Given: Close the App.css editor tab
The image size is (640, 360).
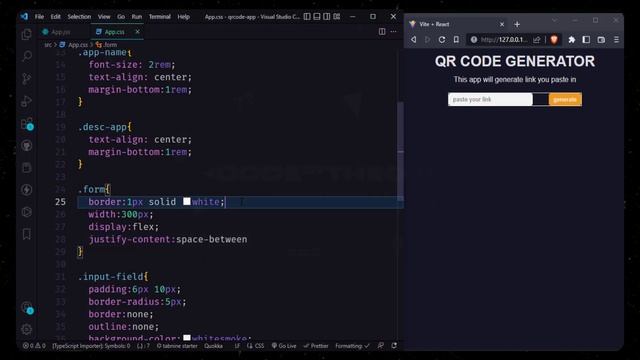Looking at the screenshot, I should click(138, 31).
